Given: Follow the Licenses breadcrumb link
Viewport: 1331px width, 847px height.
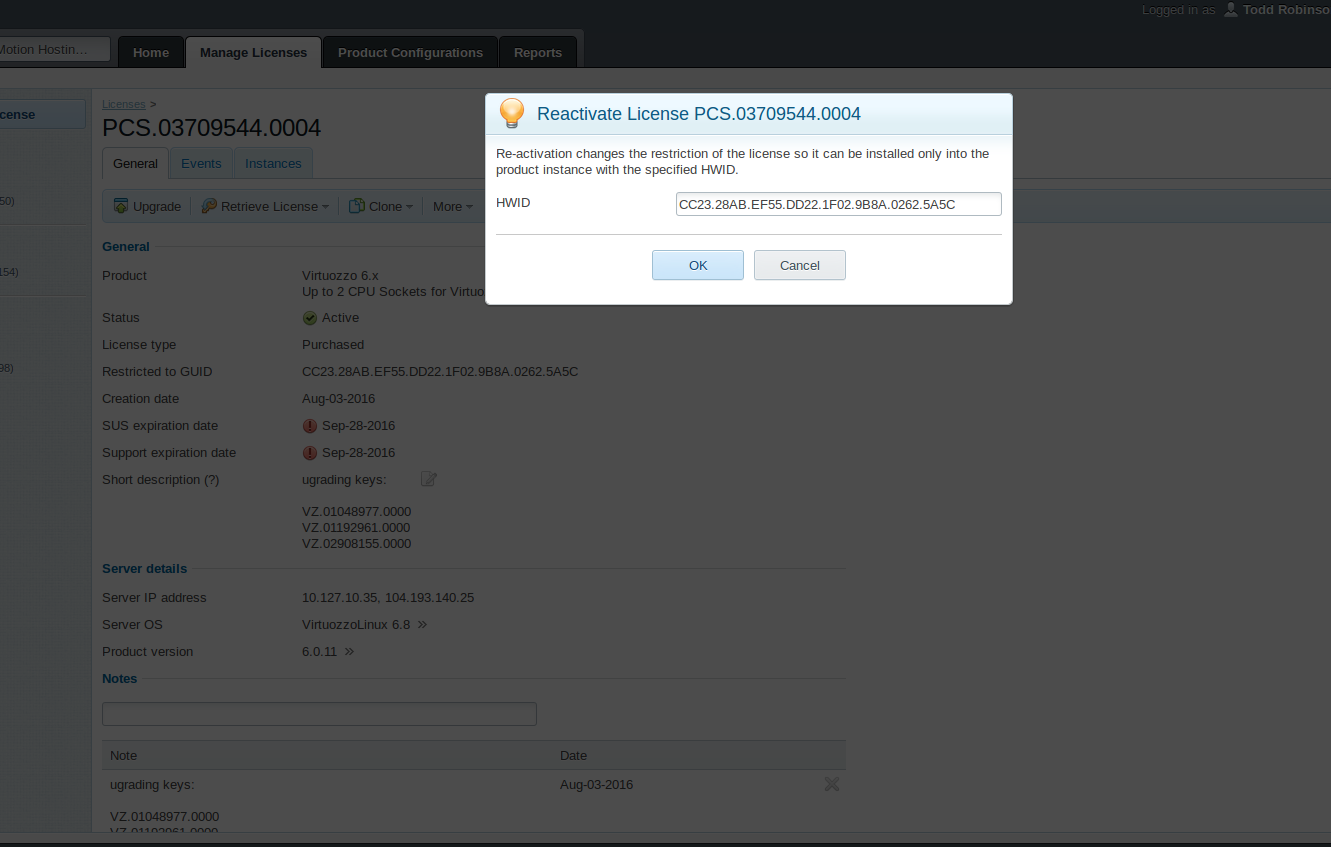Looking at the screenshot, I should pyautogui.click(x=124, y=104).
